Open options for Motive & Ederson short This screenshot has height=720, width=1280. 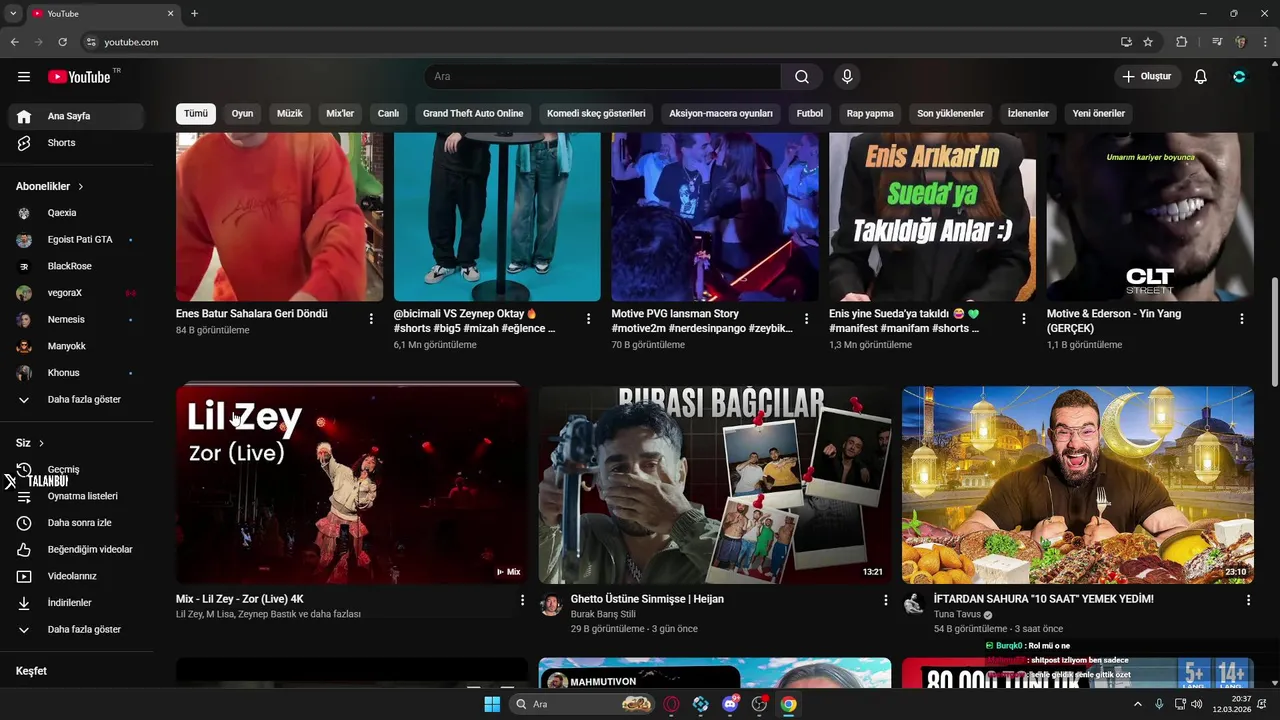click(1242, 319)
